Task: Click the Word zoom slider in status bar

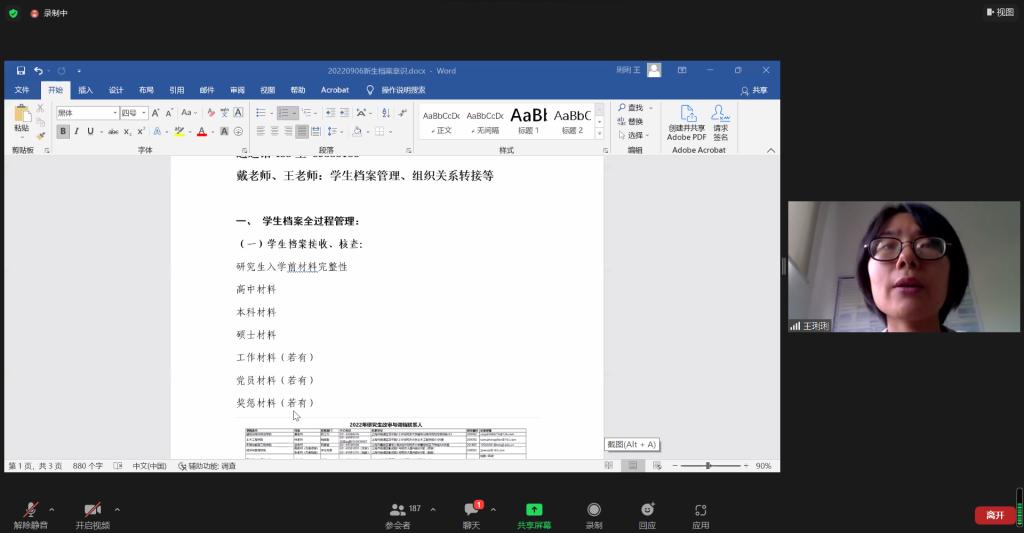Action: (708, 466)
